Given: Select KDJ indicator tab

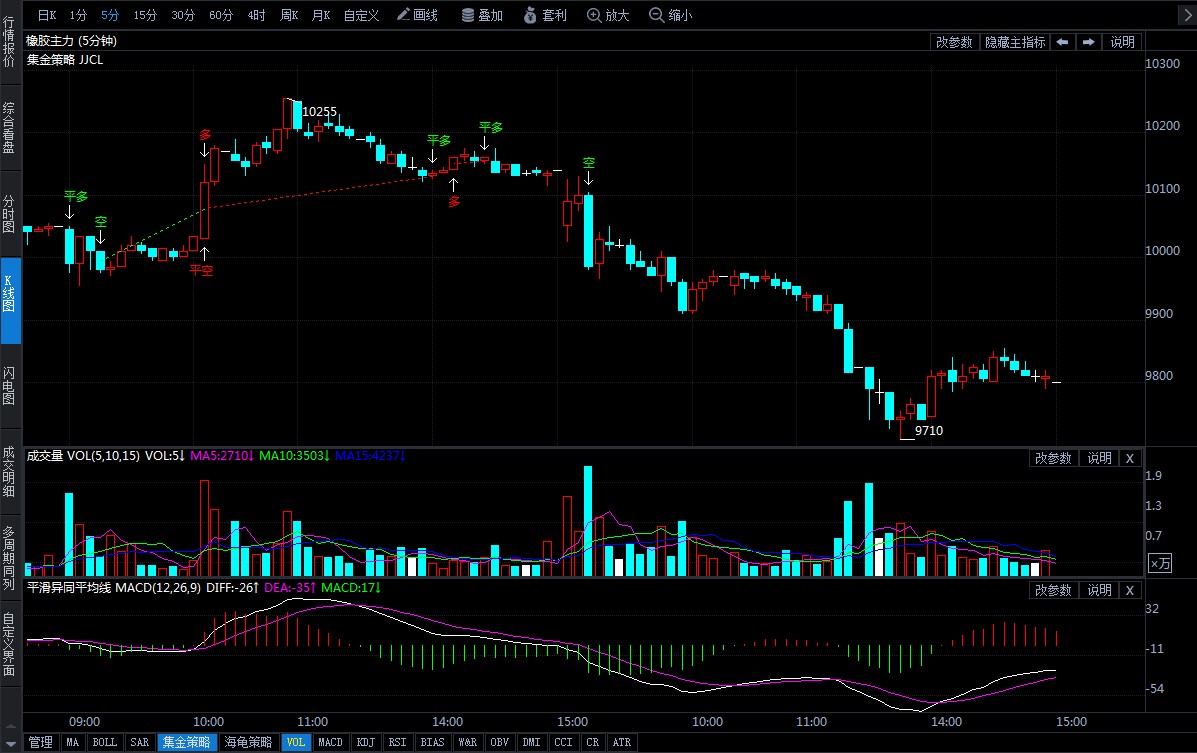Looking at the screenshot, I should [x=366, y=742].
